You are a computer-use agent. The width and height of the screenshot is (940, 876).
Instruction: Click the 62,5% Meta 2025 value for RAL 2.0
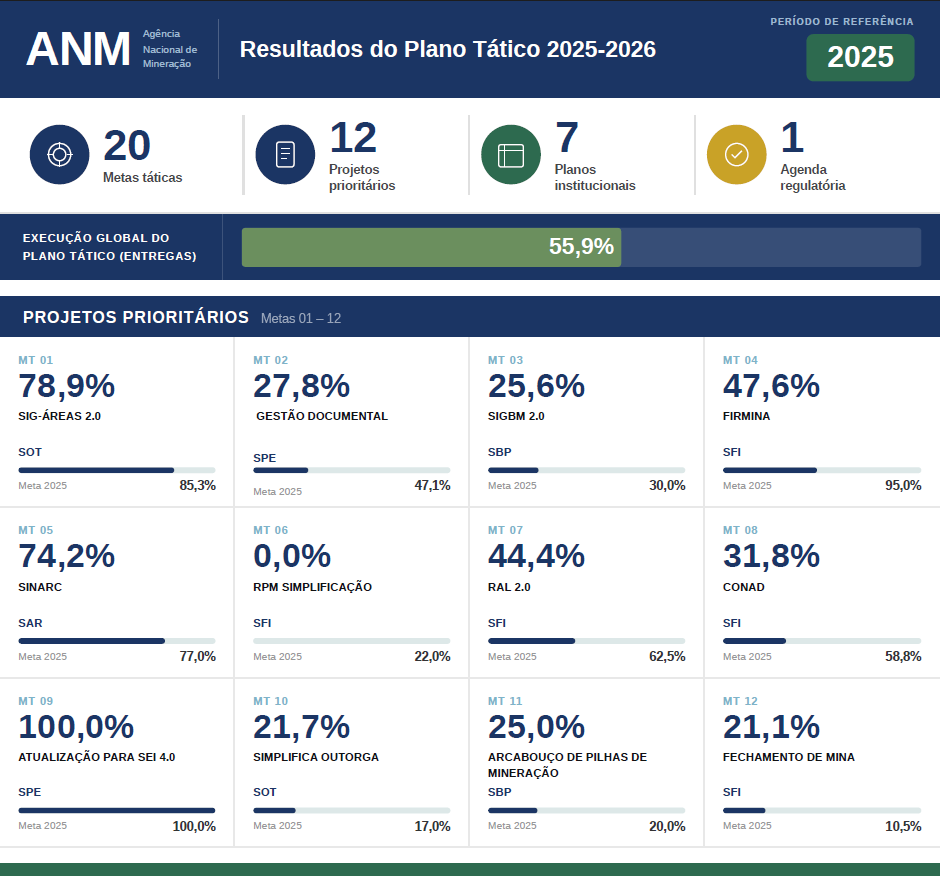click(x=667, y=656)
